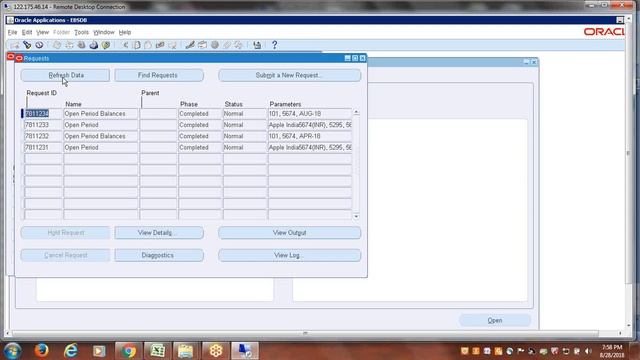Click the Edit Field pencil toolbar icon
The image size is (640, 360).
(190, 45)
